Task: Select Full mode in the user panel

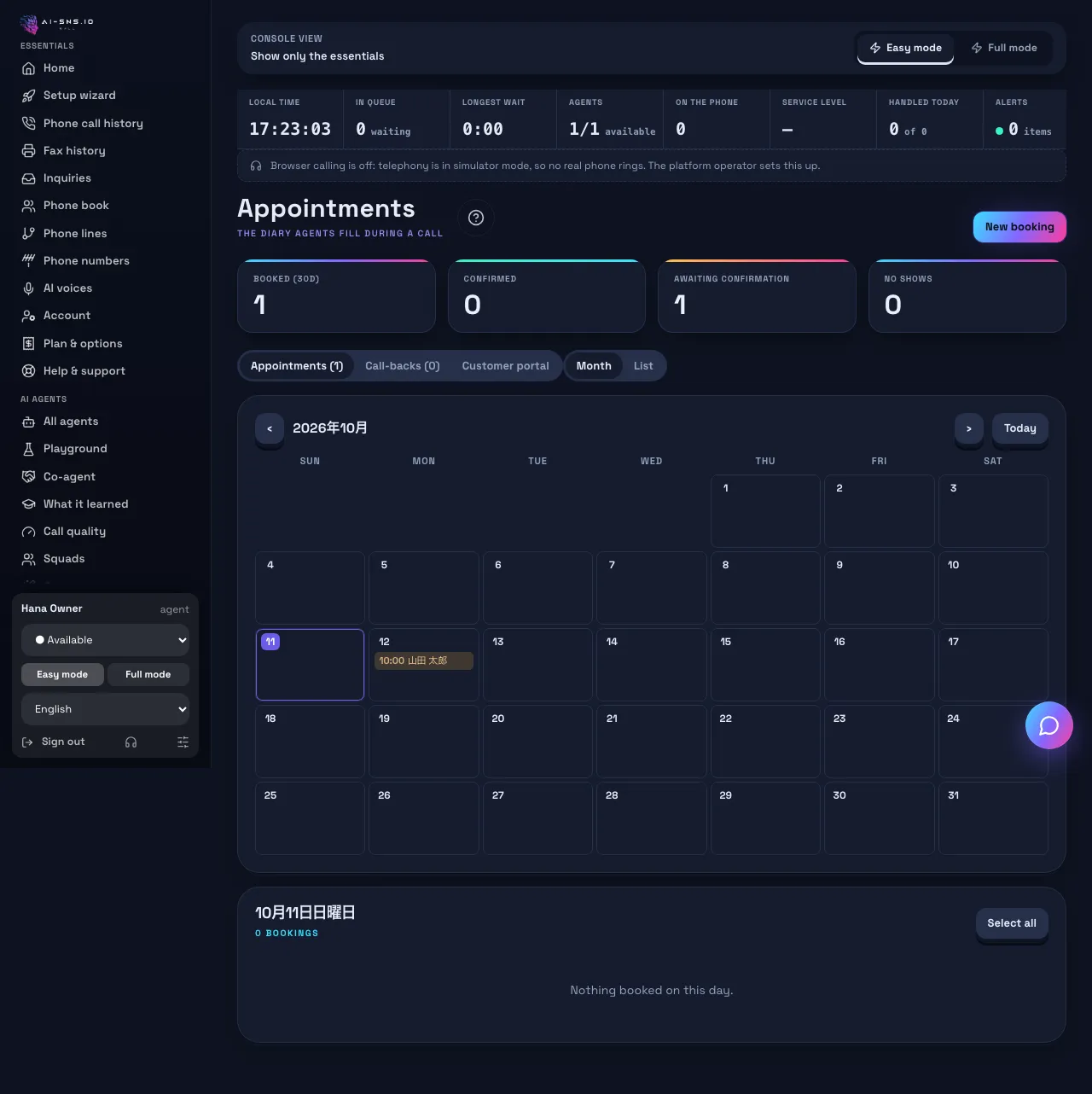Action: 148,674
